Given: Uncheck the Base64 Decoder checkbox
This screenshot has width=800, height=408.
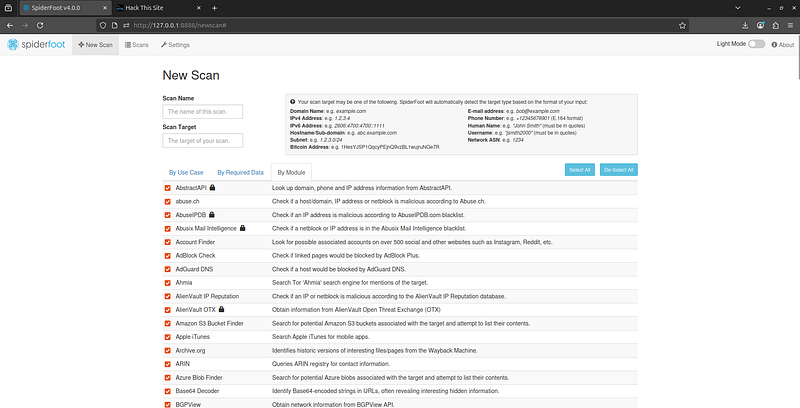Looking at the screenshot, I should 167,391.
